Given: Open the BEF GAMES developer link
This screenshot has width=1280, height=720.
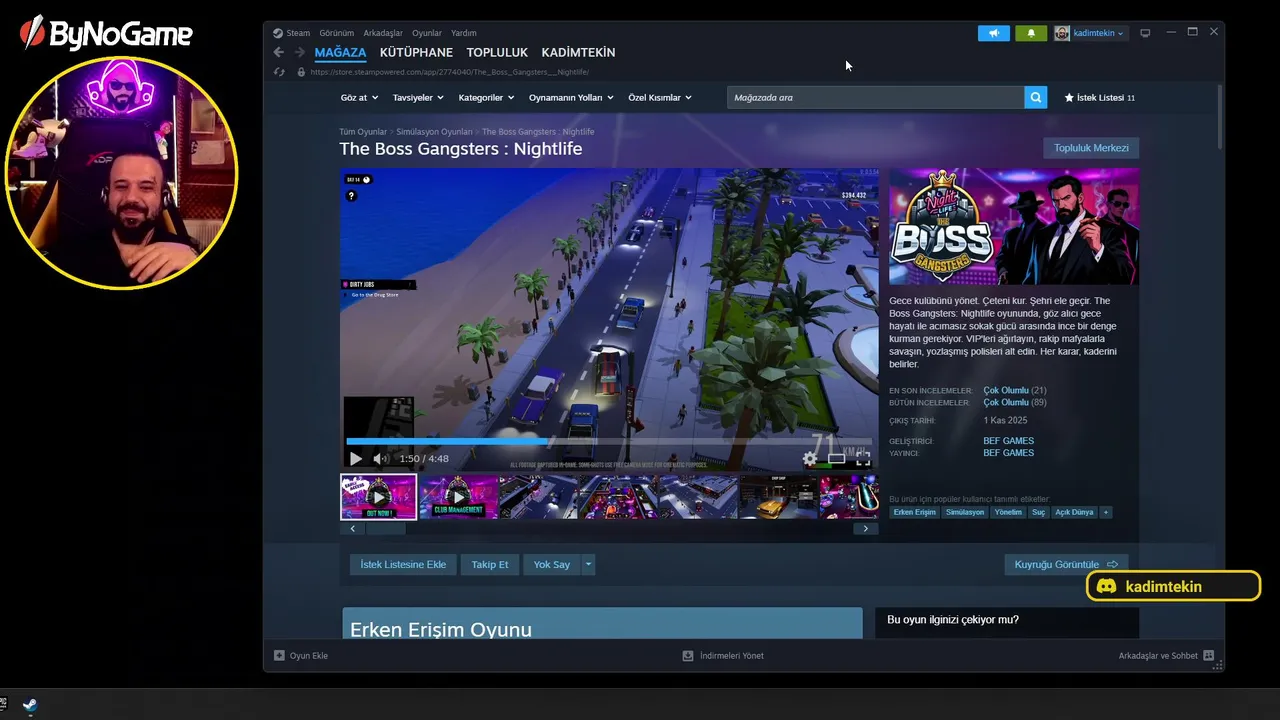Looking at the screenshot, I should pos(1008,441).
